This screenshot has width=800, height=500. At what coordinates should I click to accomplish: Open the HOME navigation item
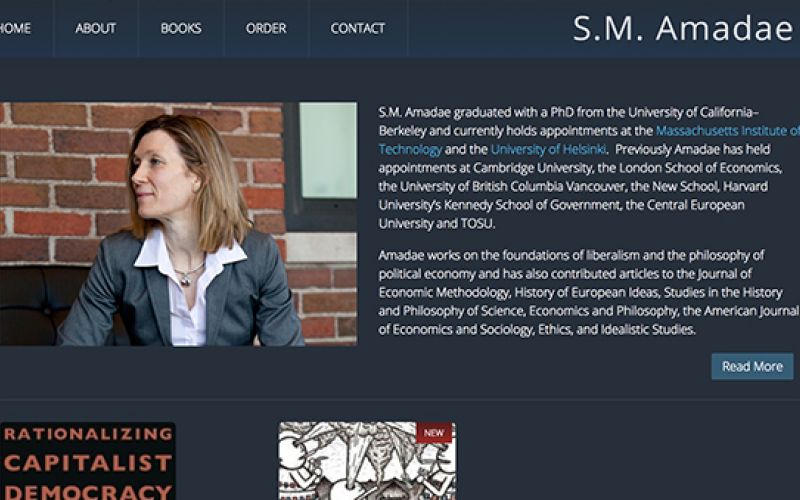click(15, 28)
